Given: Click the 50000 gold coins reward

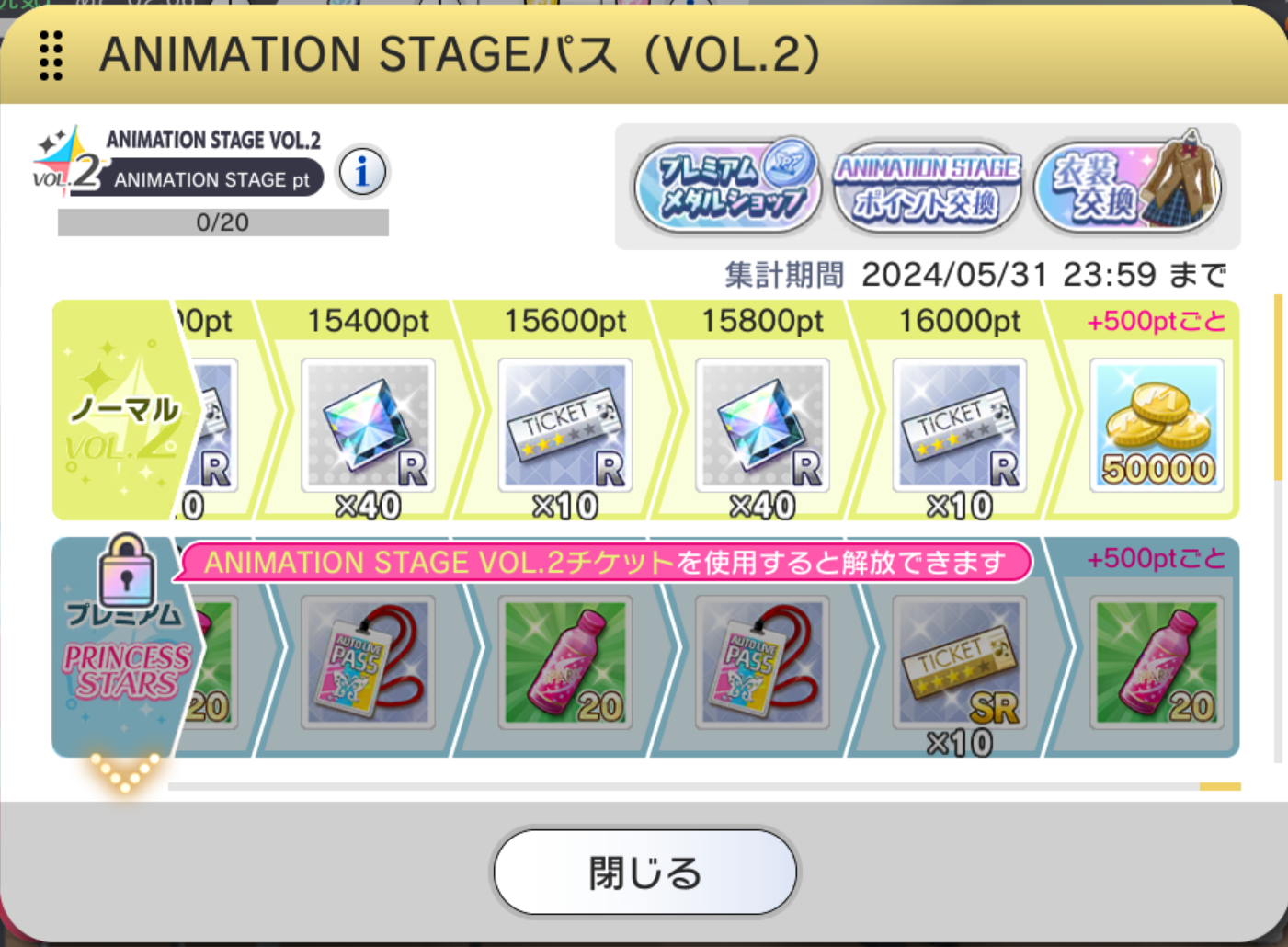Looking at the screenshot, I should pos(1157,425).
